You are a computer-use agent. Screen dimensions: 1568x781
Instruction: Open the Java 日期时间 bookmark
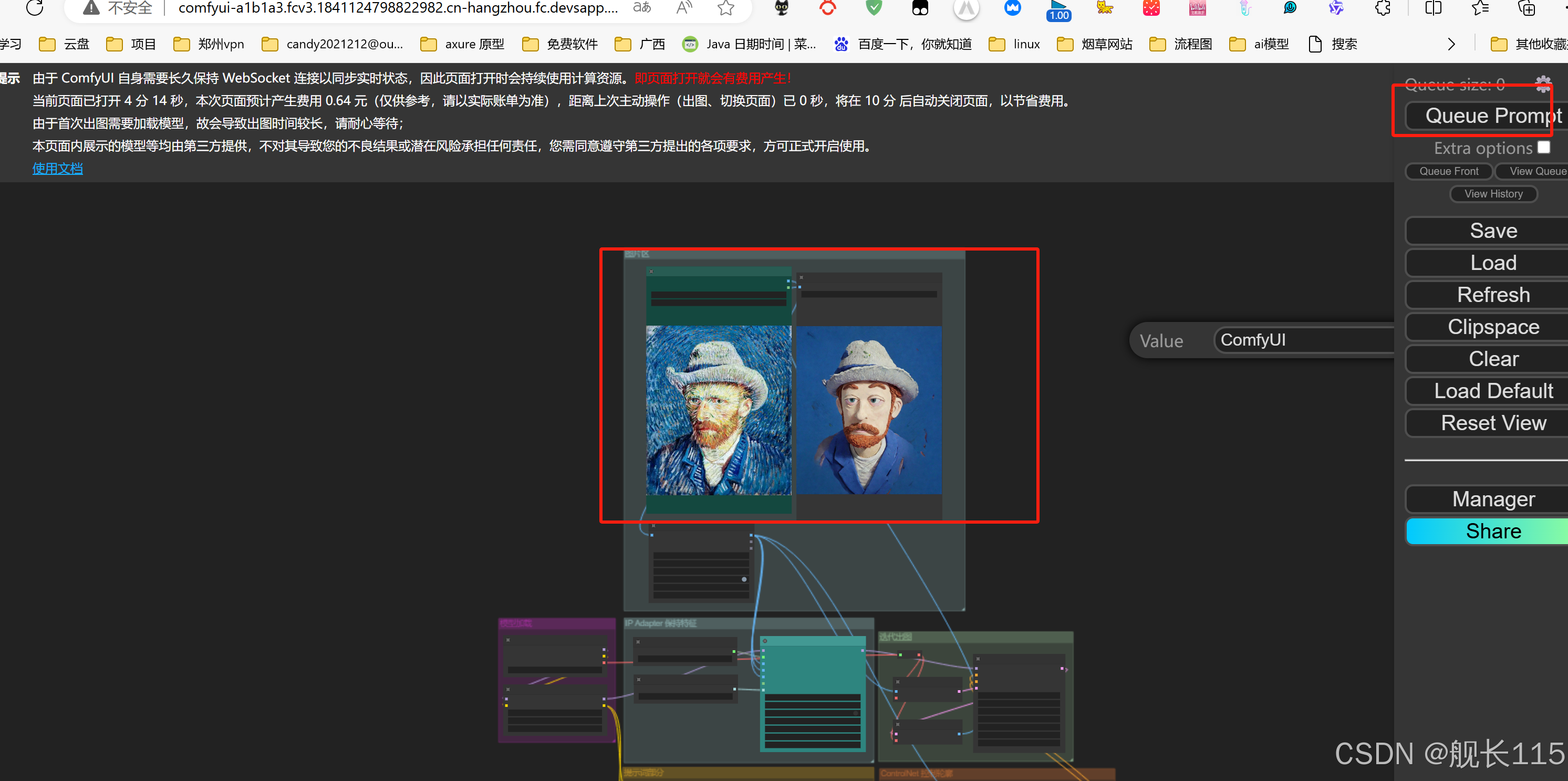[749, 44]
